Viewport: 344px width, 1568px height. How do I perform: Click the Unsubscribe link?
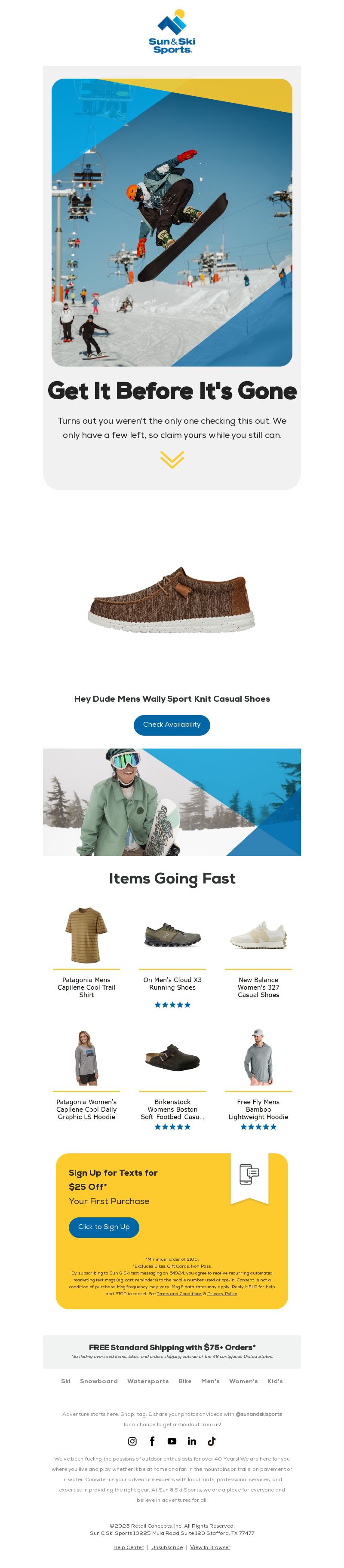tap(167, 1547)
